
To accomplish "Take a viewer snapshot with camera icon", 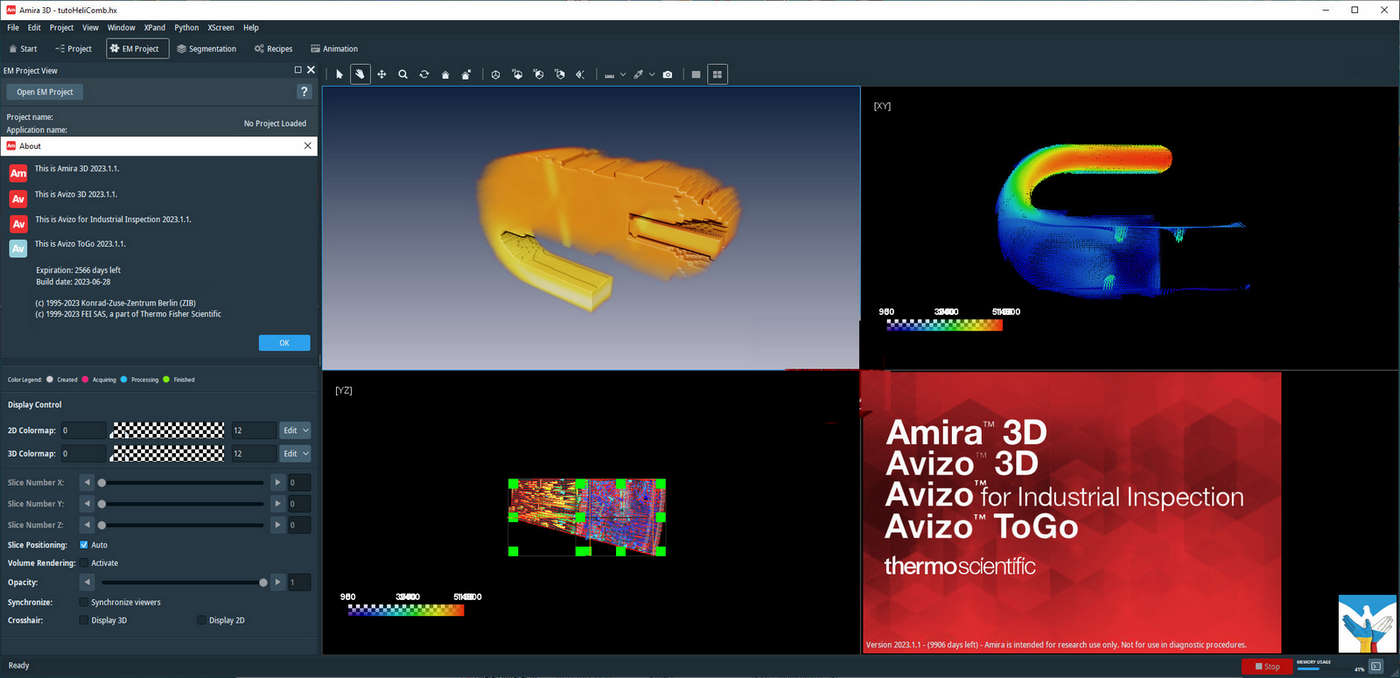I will point(667,74).
